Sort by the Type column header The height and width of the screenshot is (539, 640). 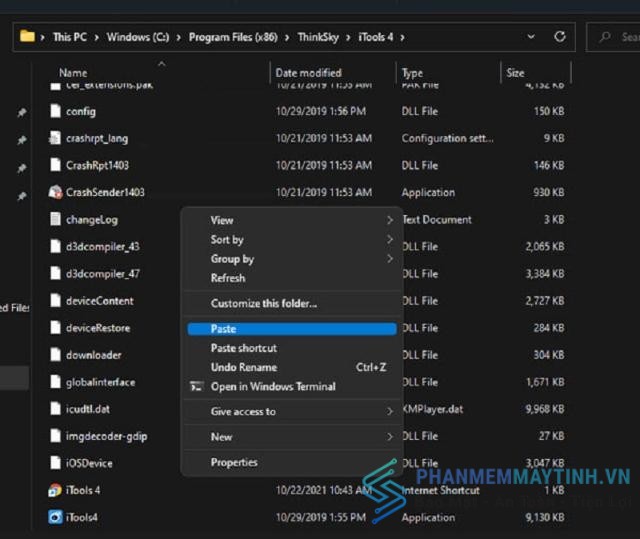448,73
